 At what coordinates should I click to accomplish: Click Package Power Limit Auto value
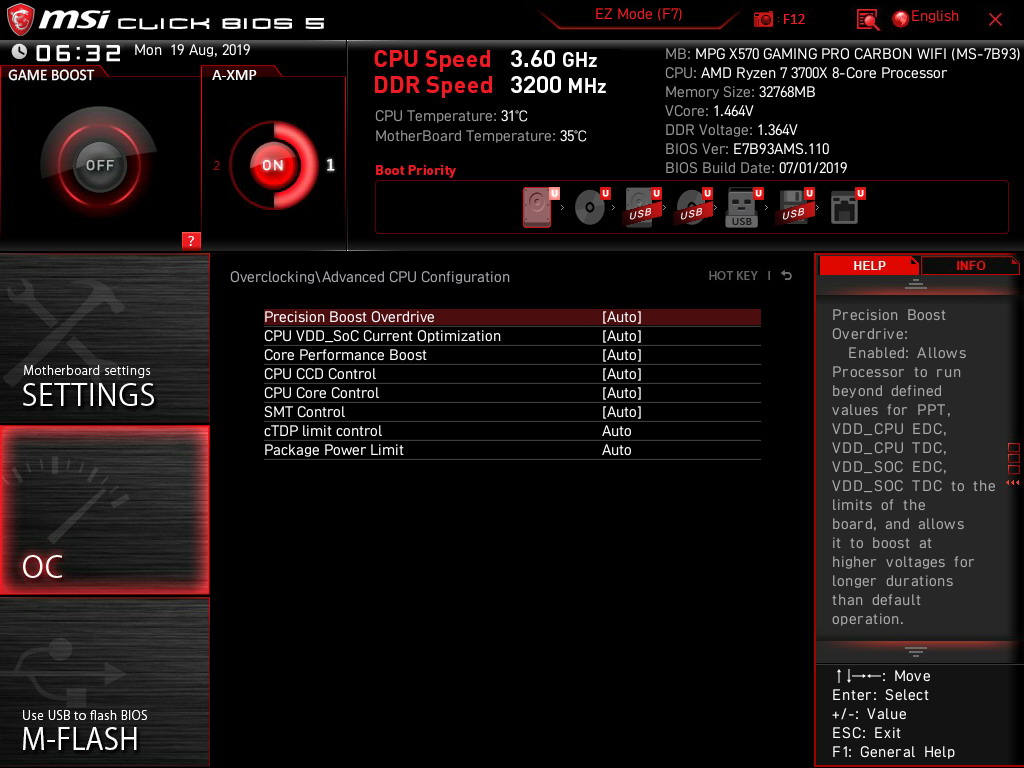pos(616,450)
